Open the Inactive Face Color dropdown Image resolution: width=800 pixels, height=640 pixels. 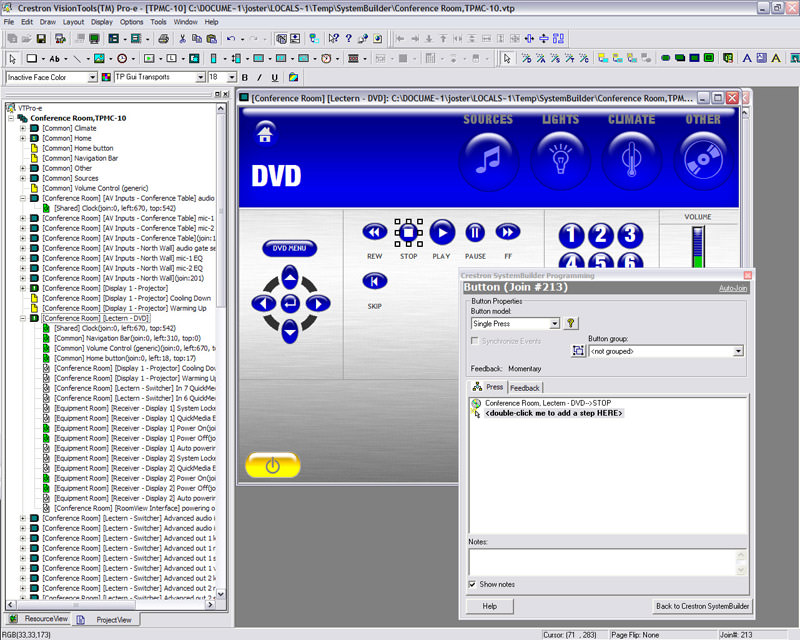point(92,77)
